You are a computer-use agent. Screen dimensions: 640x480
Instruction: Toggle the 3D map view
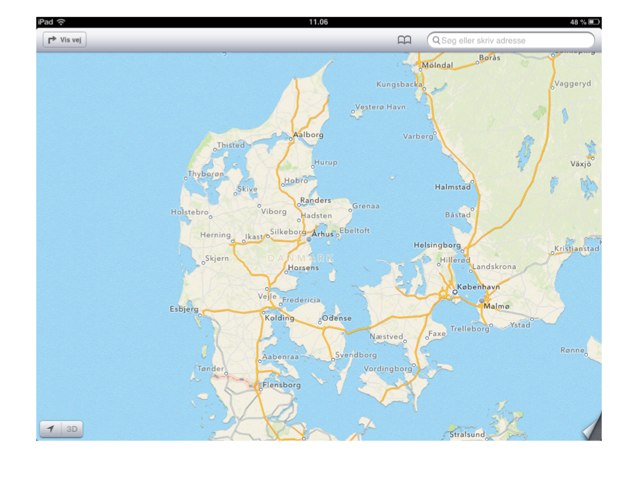72,429
